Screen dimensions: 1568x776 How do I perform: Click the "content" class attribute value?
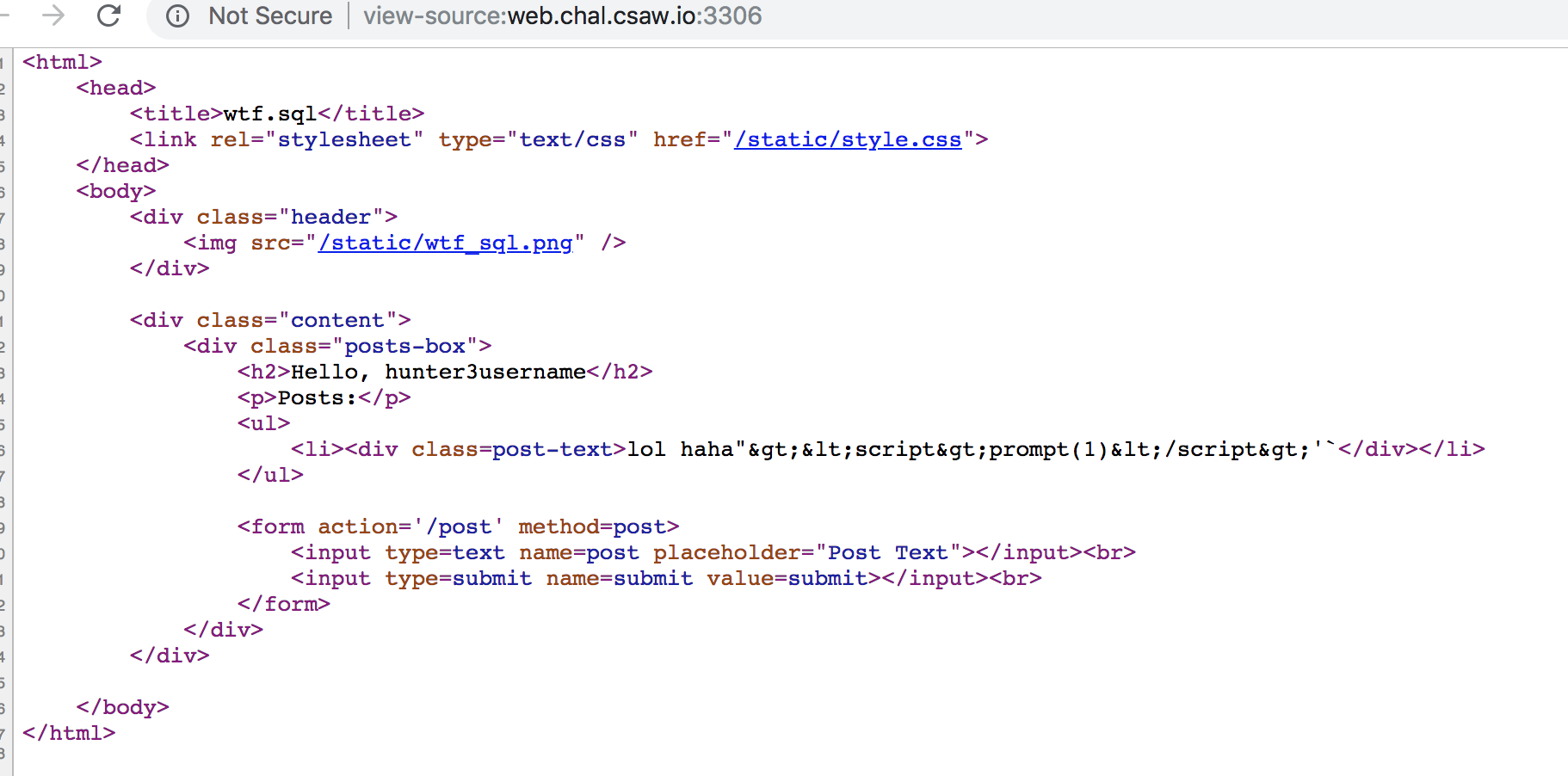pyautogui.click(x=337, y=320)
